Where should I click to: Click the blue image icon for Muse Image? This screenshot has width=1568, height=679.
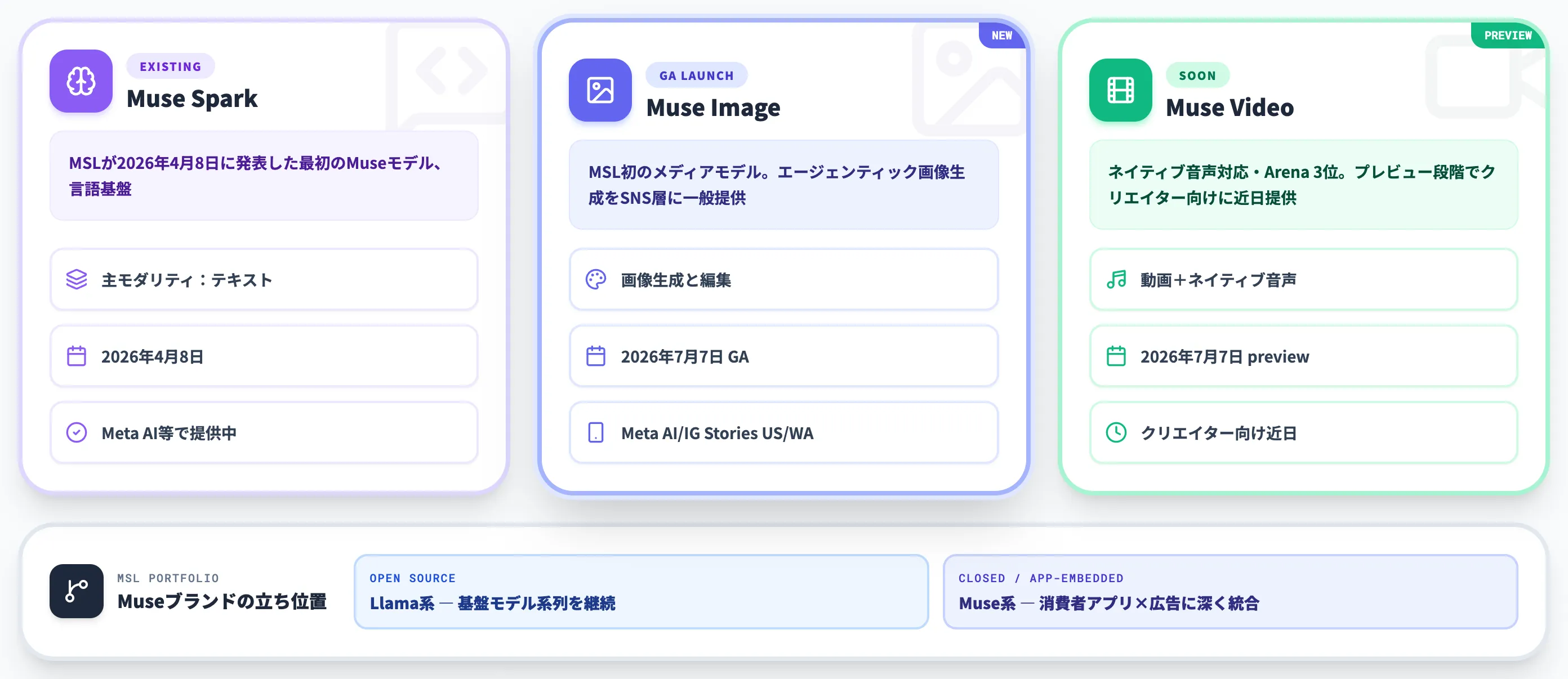click(600, 90)
